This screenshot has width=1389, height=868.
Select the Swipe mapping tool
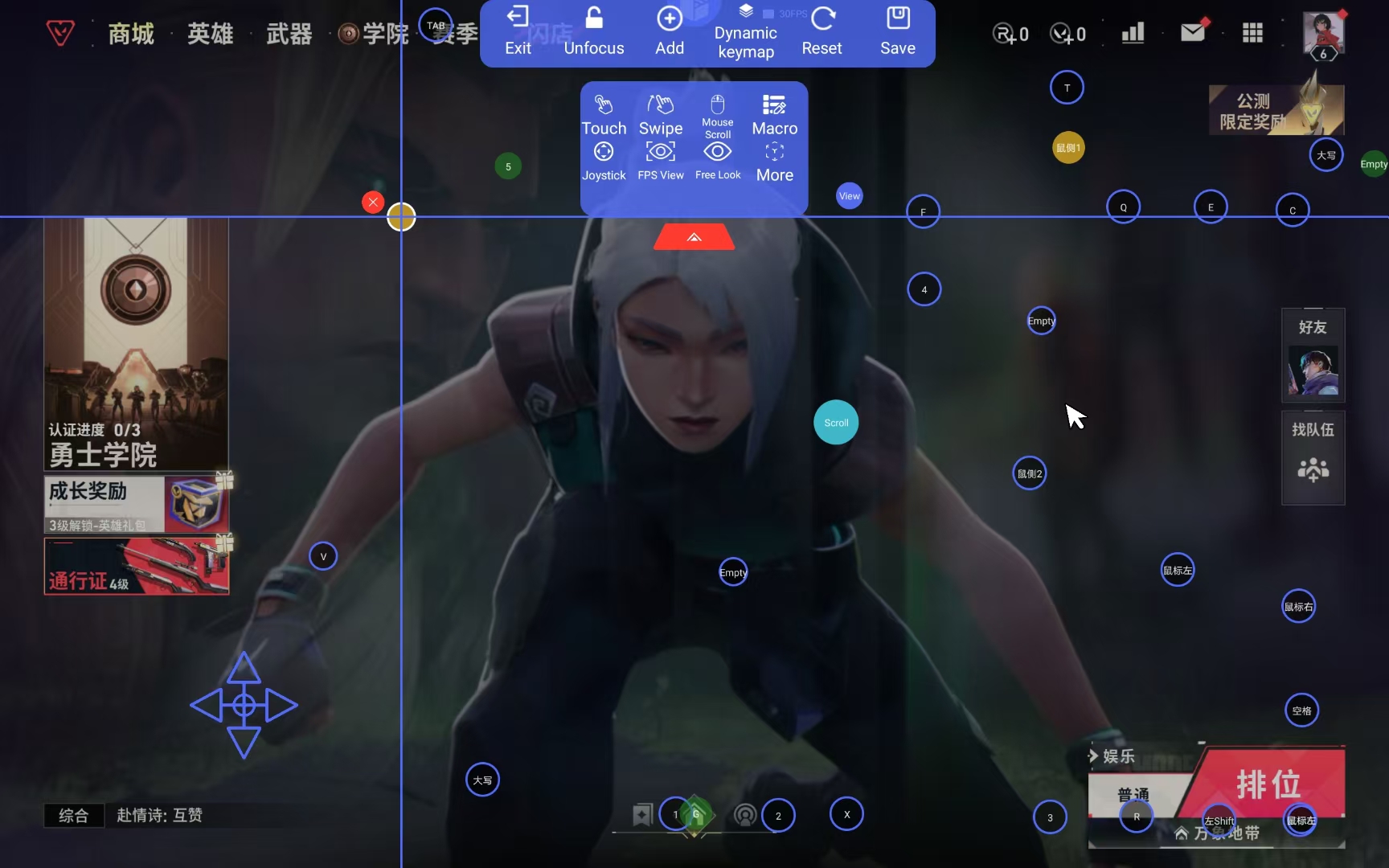coord(661,116)
